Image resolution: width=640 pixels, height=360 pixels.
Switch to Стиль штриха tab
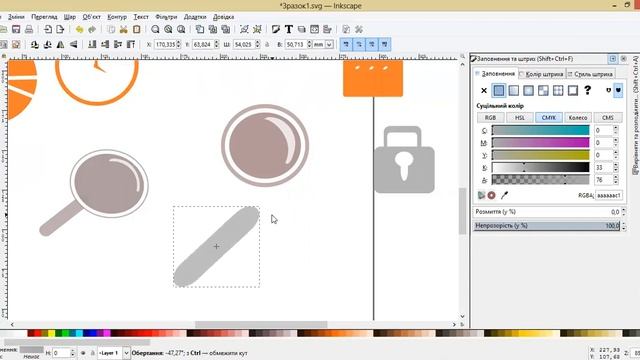(x=590, y=74)
